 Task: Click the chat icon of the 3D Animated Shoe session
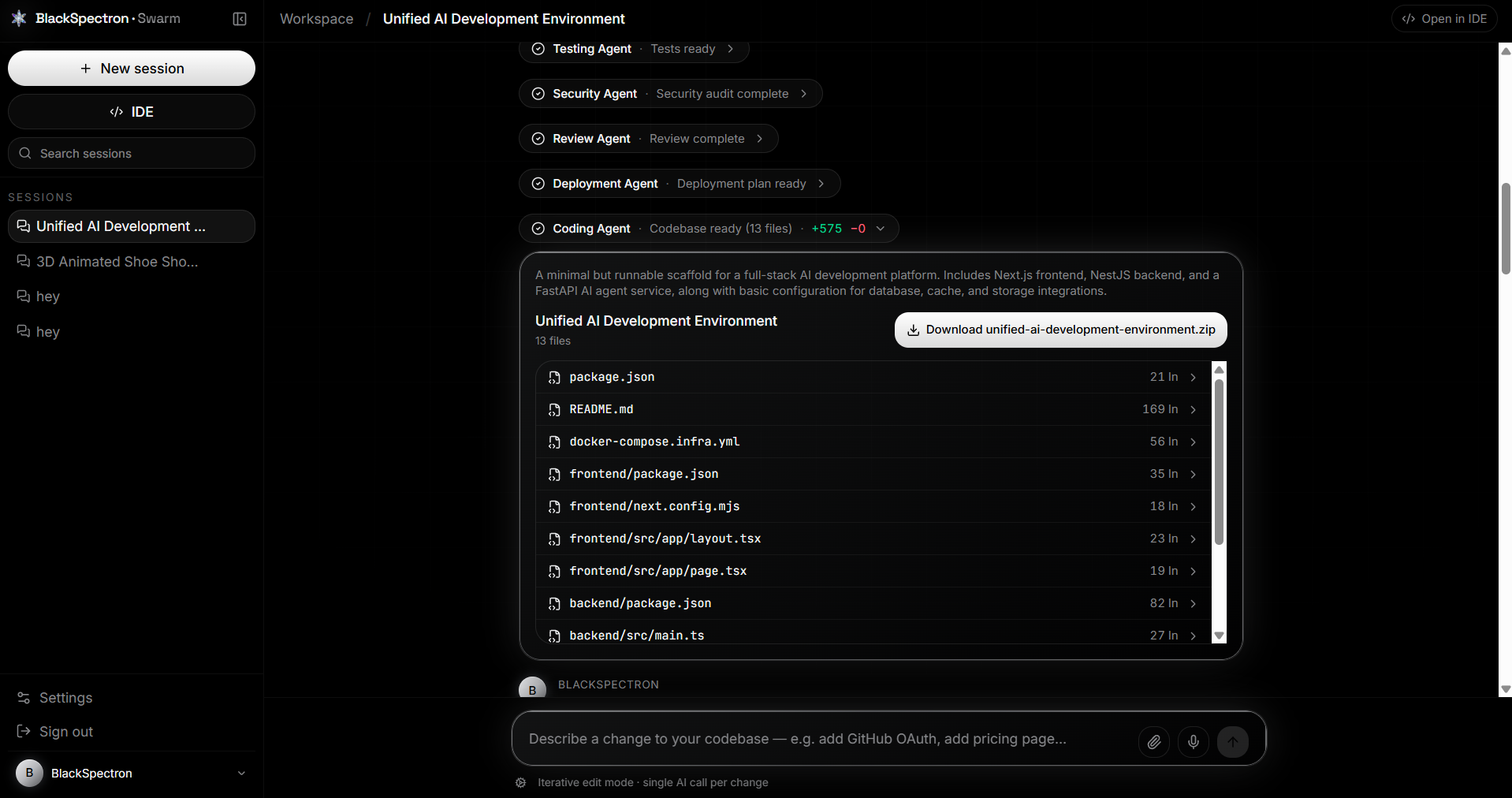(24, 261)
